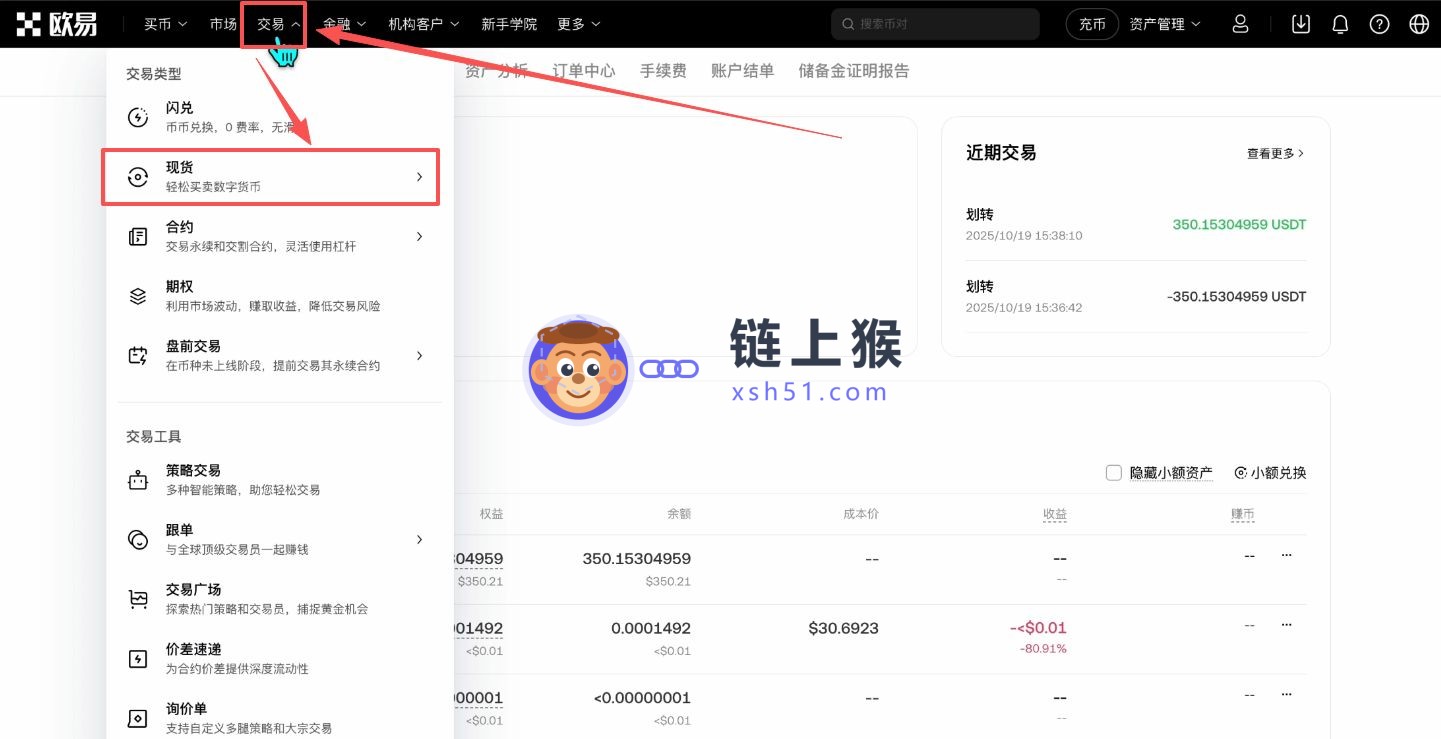The image size is (1441, 739).
Task: Select 价差速递 menu entry
Action: [x=280, y=659]
